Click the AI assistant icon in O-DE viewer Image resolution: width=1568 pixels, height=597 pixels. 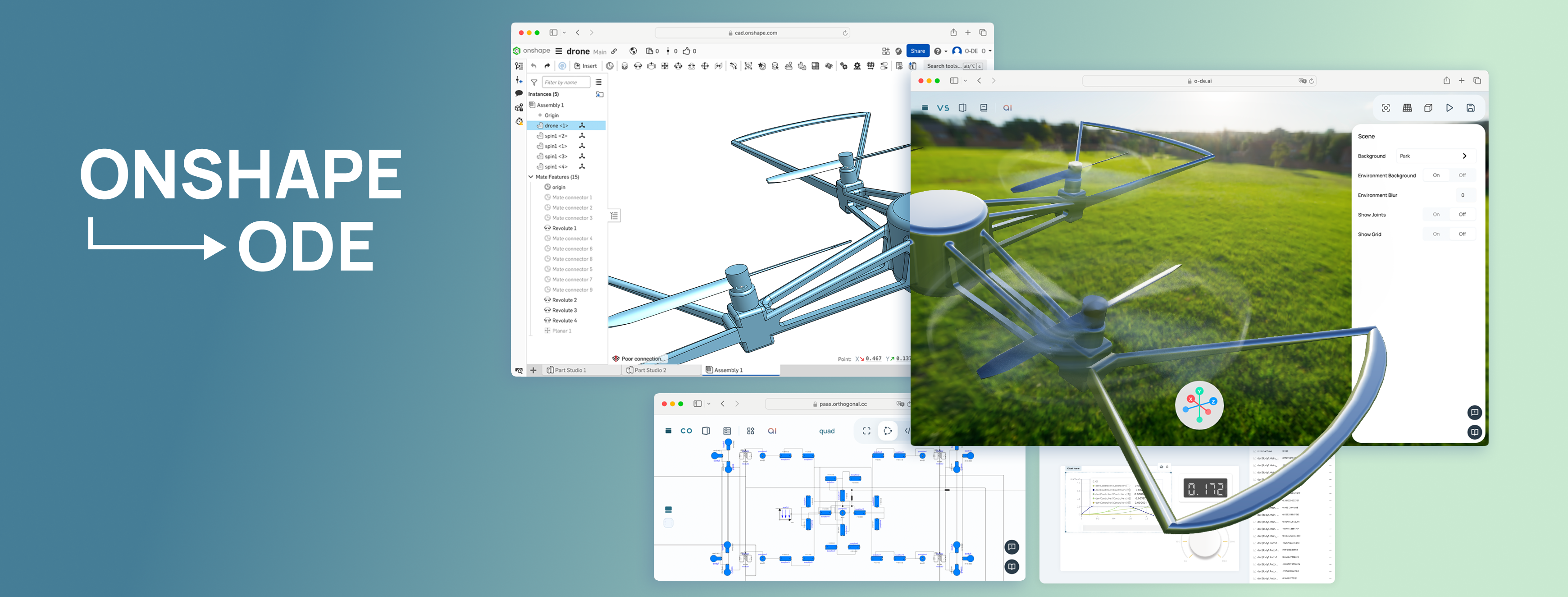point(1007,108)
